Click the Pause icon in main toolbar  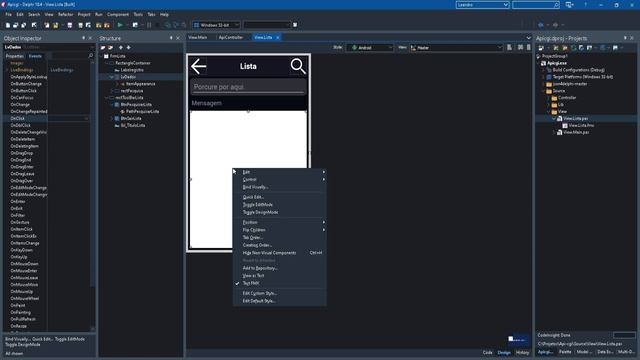click(x=149, y=25)
